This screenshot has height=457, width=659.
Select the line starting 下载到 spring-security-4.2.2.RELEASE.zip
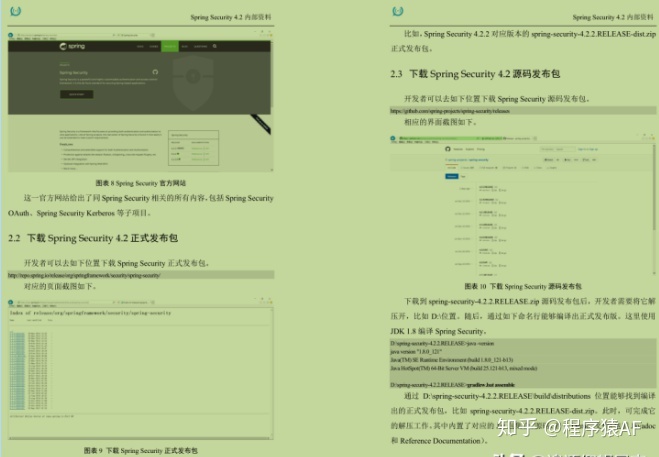click(530, 301)
